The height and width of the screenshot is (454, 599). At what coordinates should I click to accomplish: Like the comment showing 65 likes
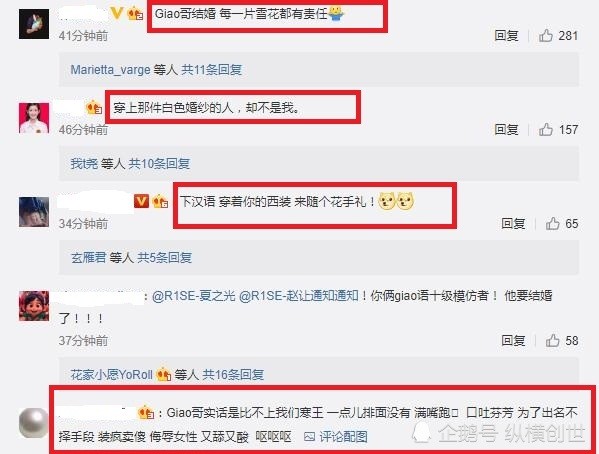click(x=552, y=224)
